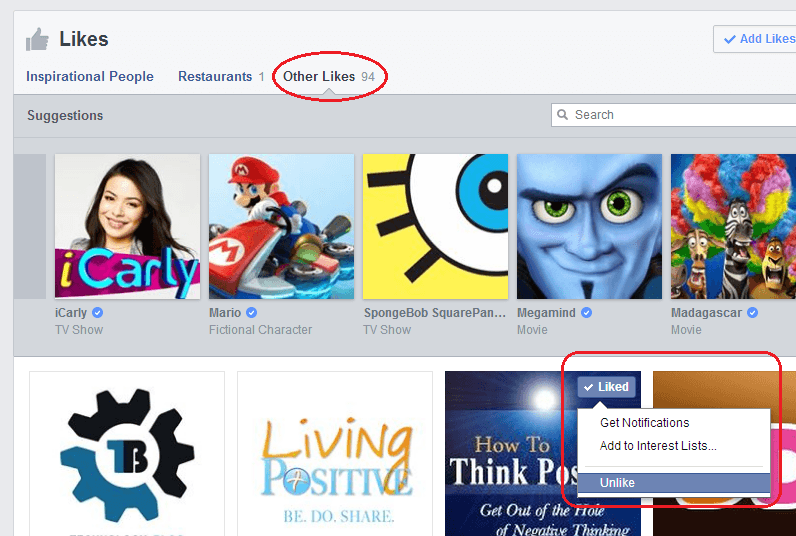
Task: Open the SpongeBob SquarePants suggestion thumbnail
Action: 435,226
